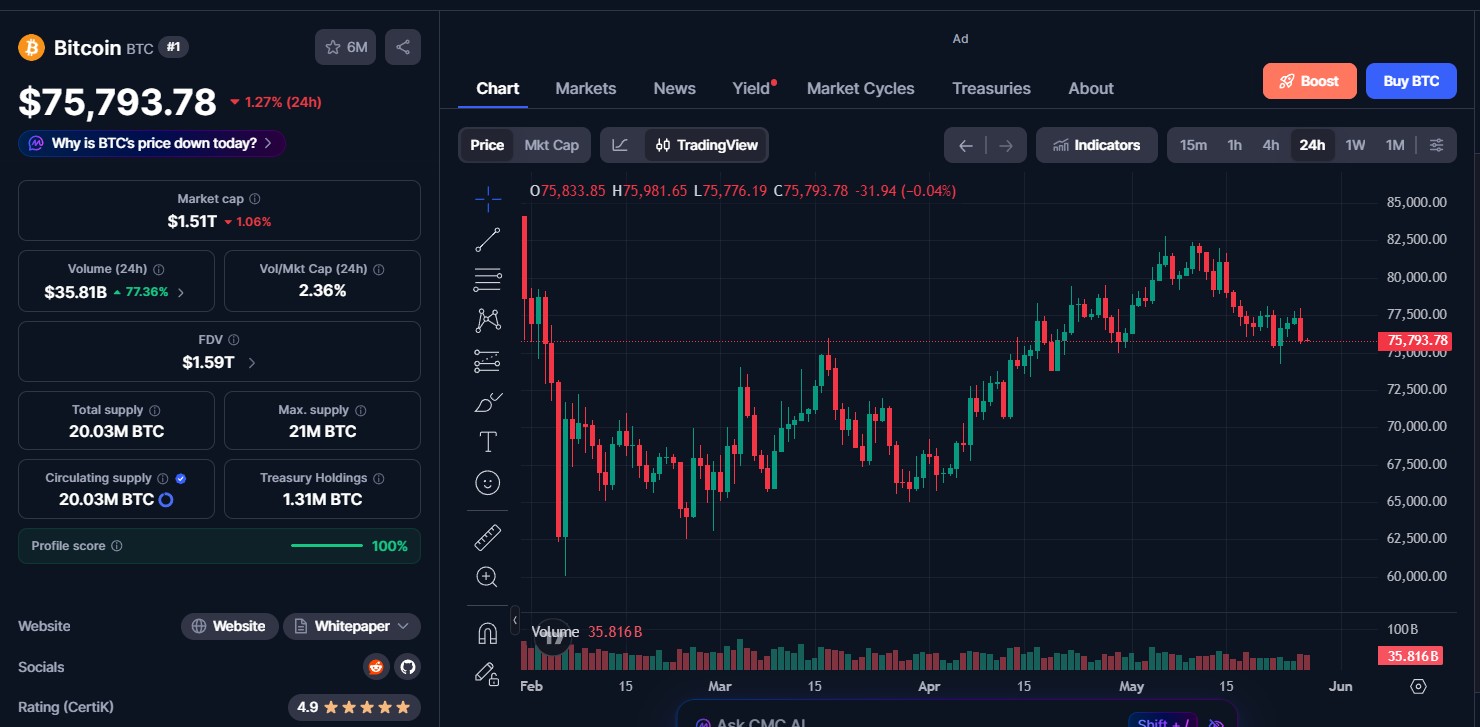
Task: Open the Bitcoin Website link
Action: (230, 626)
